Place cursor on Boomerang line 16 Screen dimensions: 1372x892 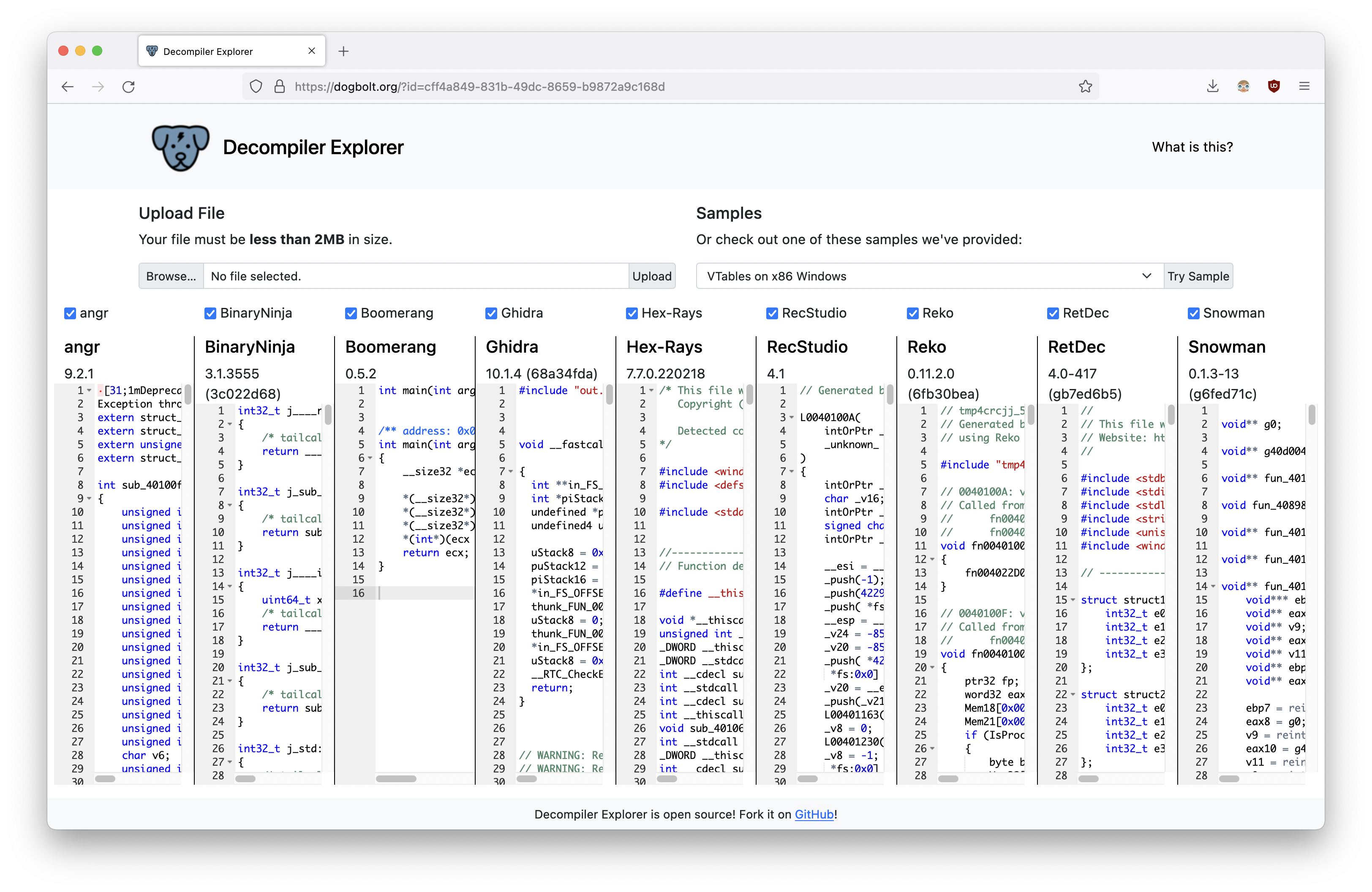[425, 593]
